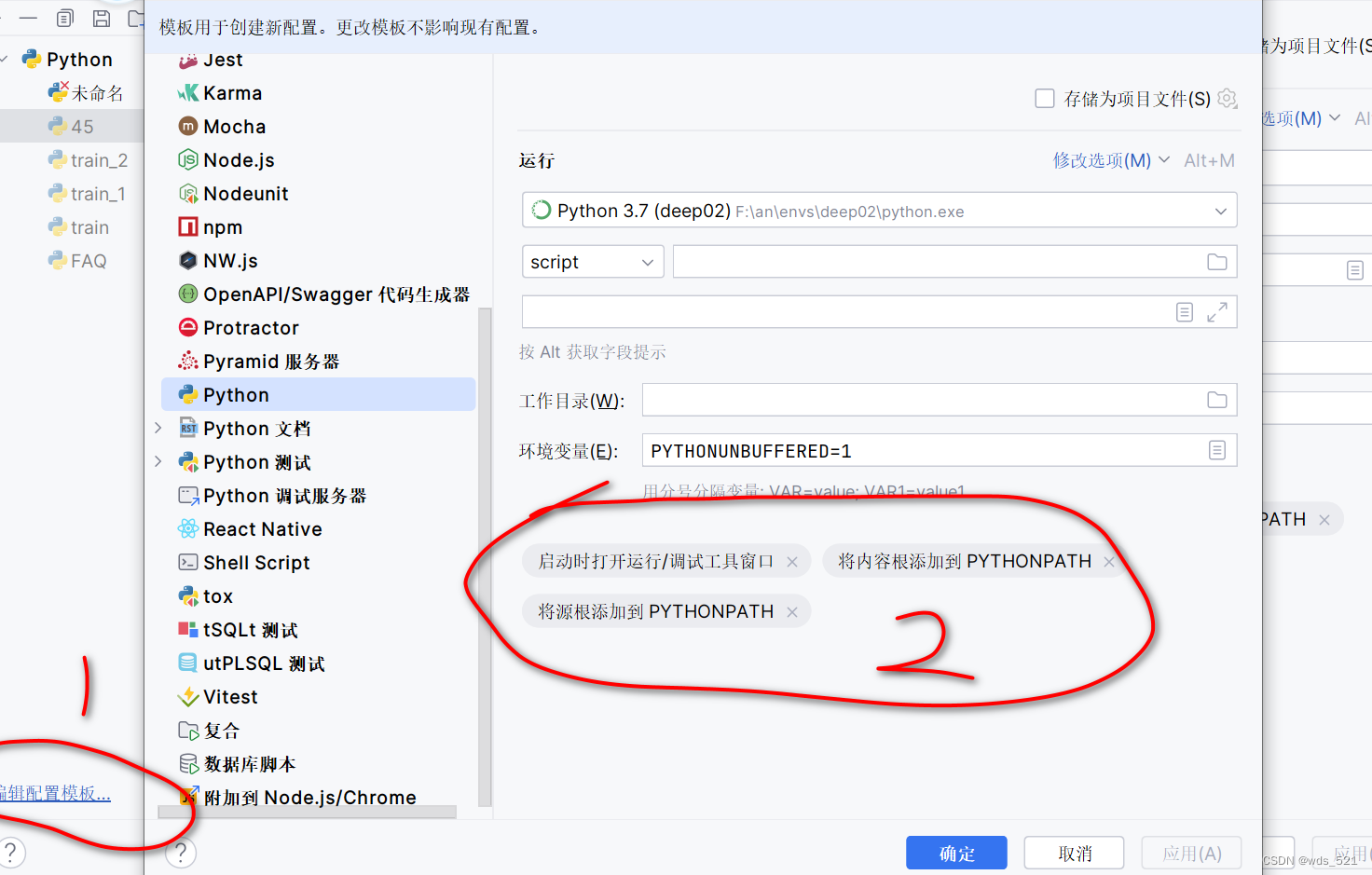Open the script type dropdown
This screenshot has width=1372, height=875.
click(x=593, y=262)
